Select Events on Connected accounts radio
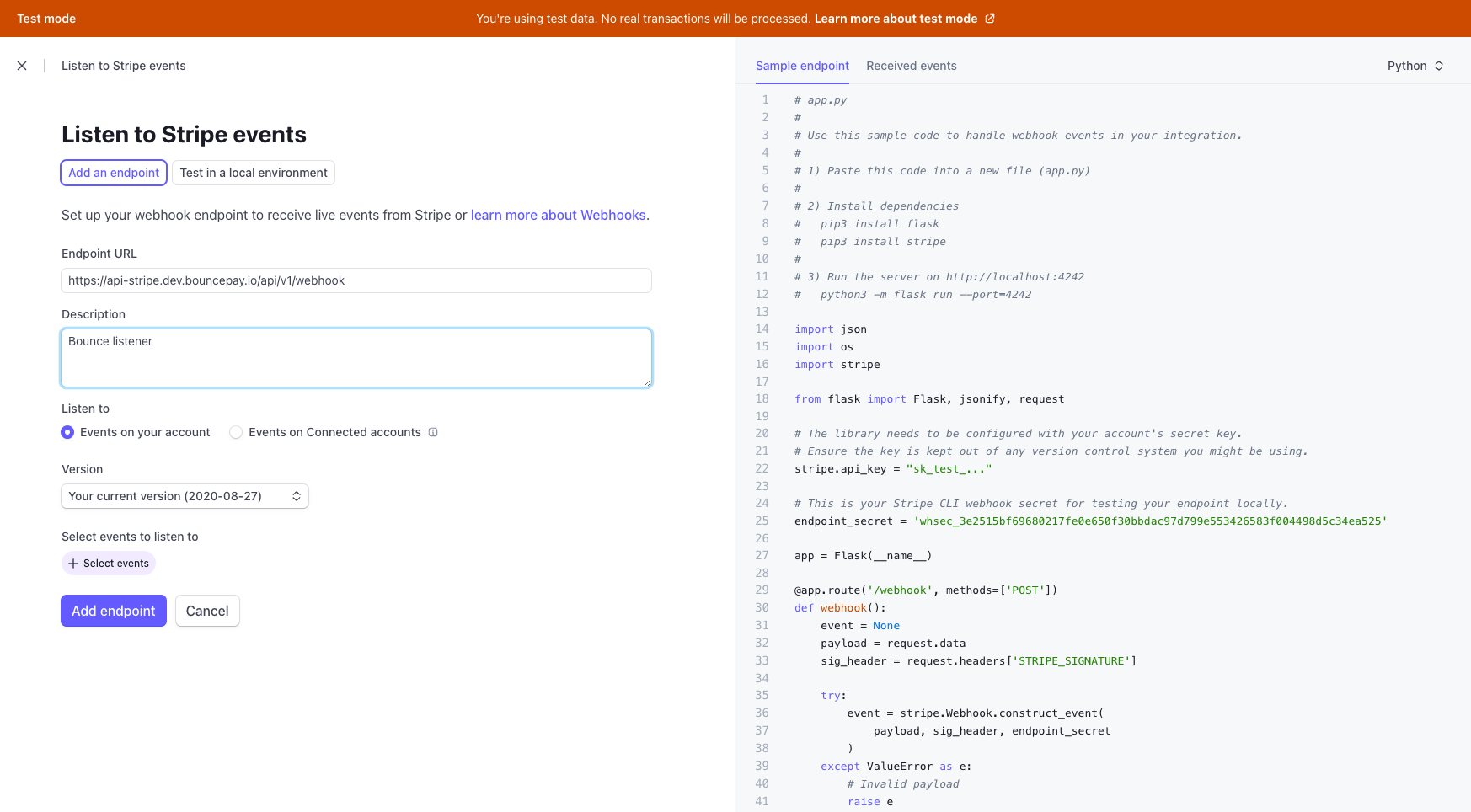1471x812 pixels. pyautogui.click(x=236, y=432)
